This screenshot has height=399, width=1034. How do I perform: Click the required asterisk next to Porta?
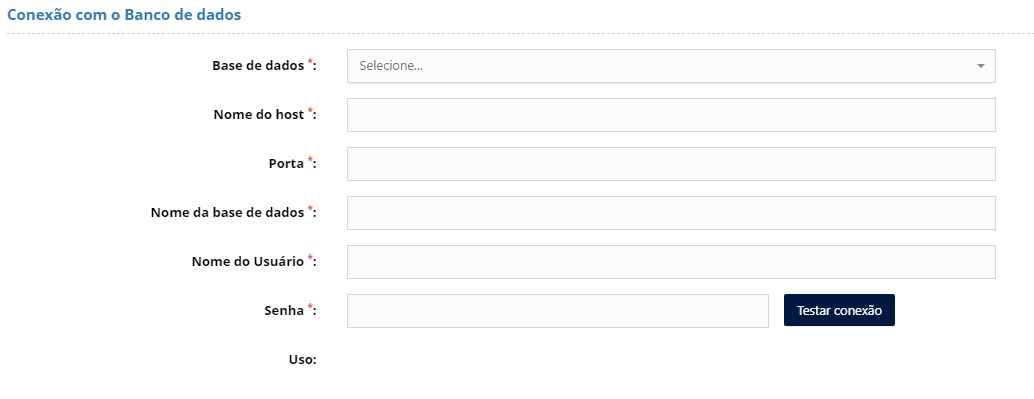point(310,161)
